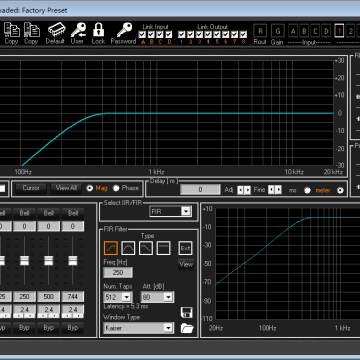Bypass the EQ 250 band with Byp
360x360 pixels.
24,328
